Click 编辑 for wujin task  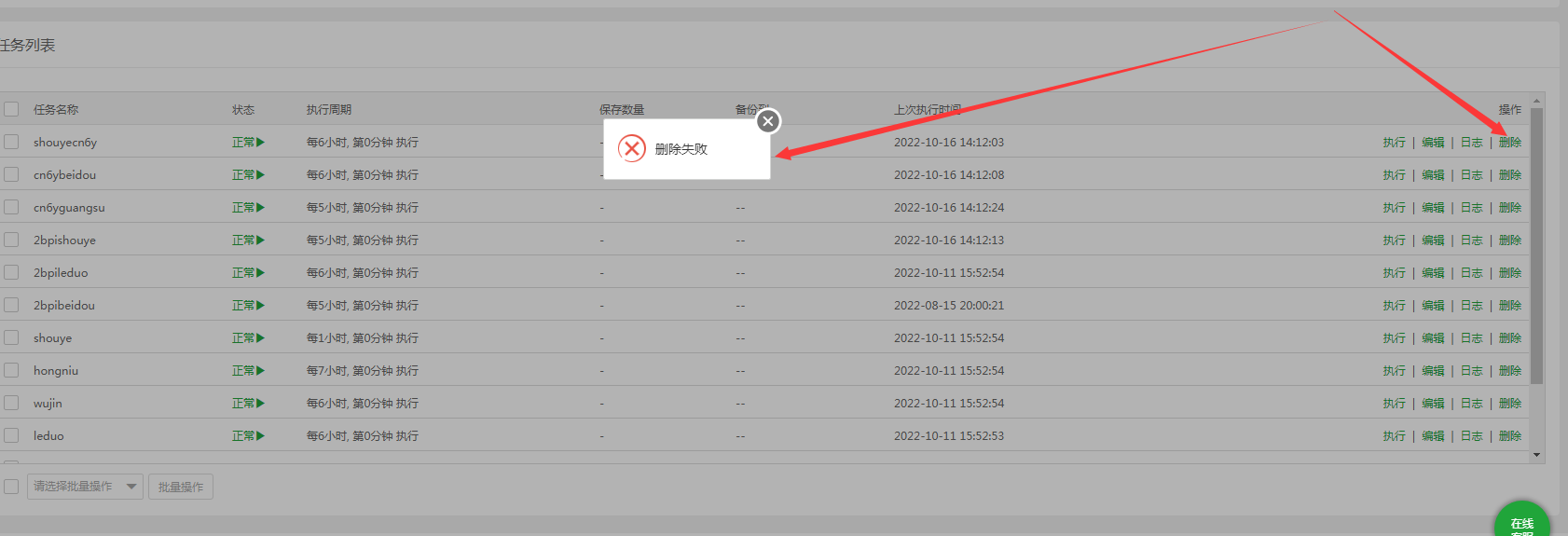click(x=1433, y=404)
